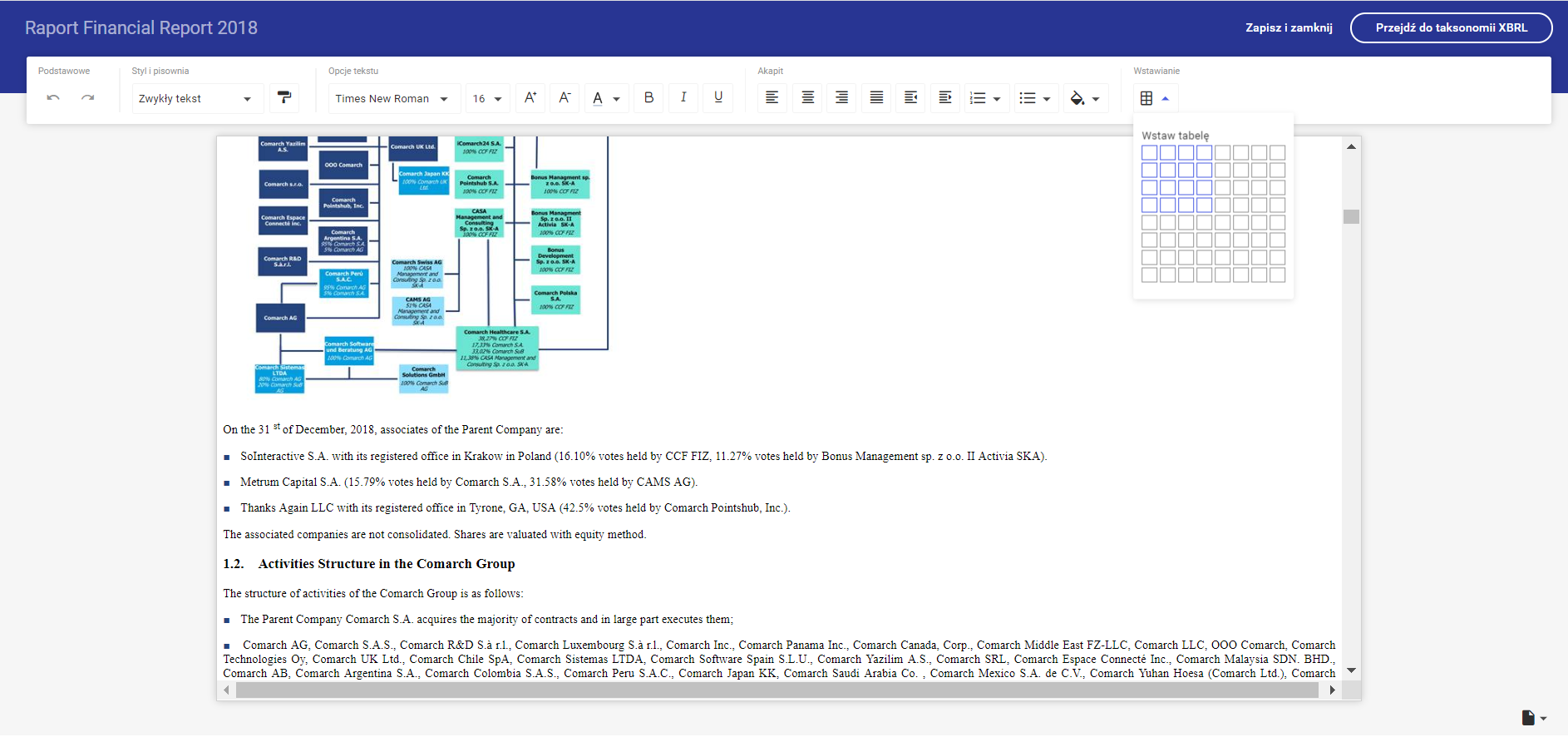The width and height of the screenshot is (1568, 737).
Task: Click the bullet text starting 'Thanks Again LLC'
Action: click(515, 507)
